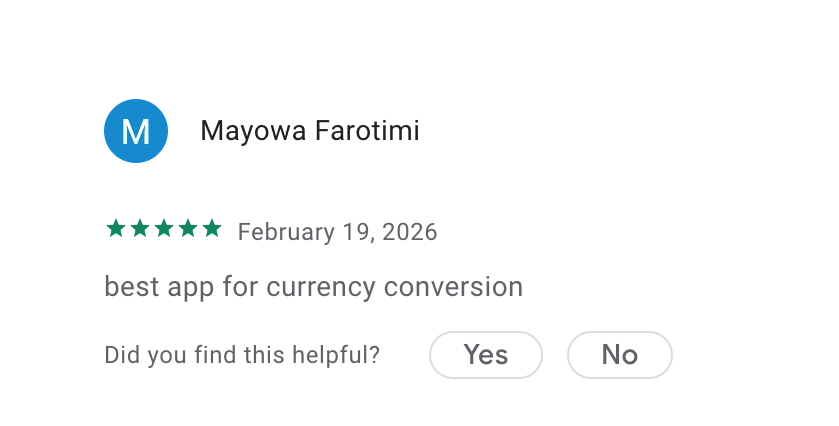Screen dimensions: 839x426
Task: Select the review text about currency conversion
Action: click(314, 288)
